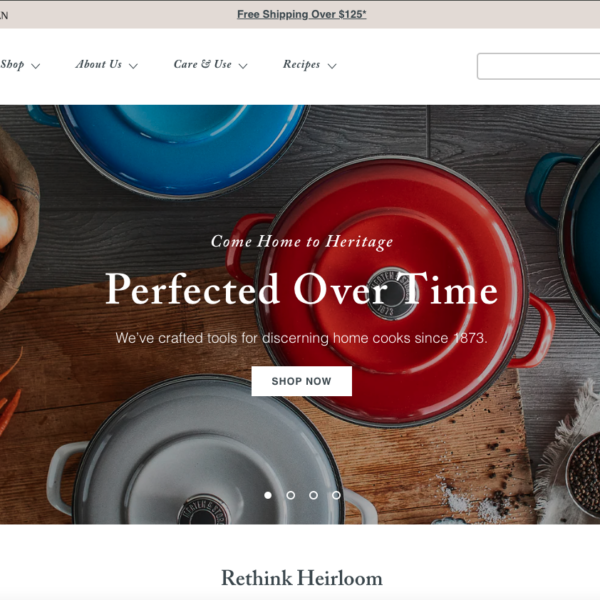Screen dimensions: 600x600
Task: Click the red Dutch oven lid image
Action: [392, 291]
